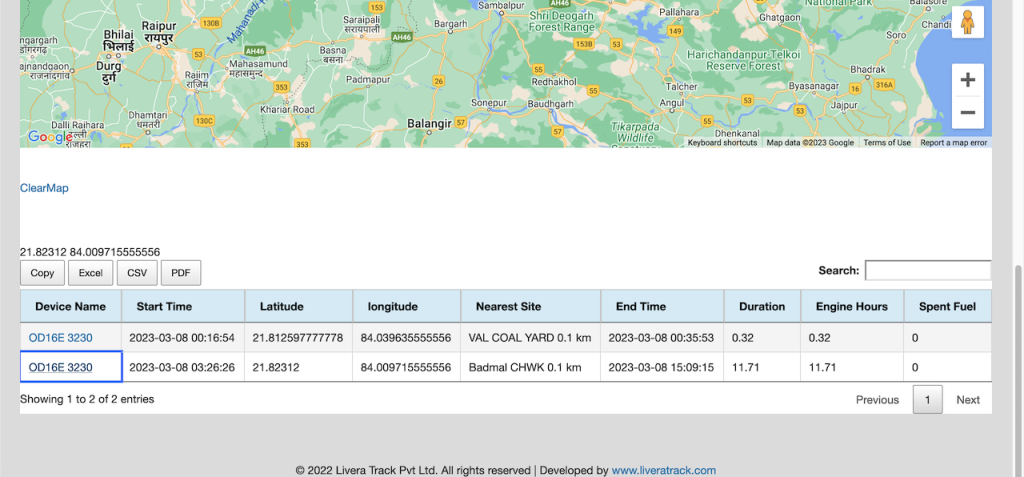Viewport: 1024px width, 477px height.
Task: Go to Previous page
Action: [x=877, y=400]
